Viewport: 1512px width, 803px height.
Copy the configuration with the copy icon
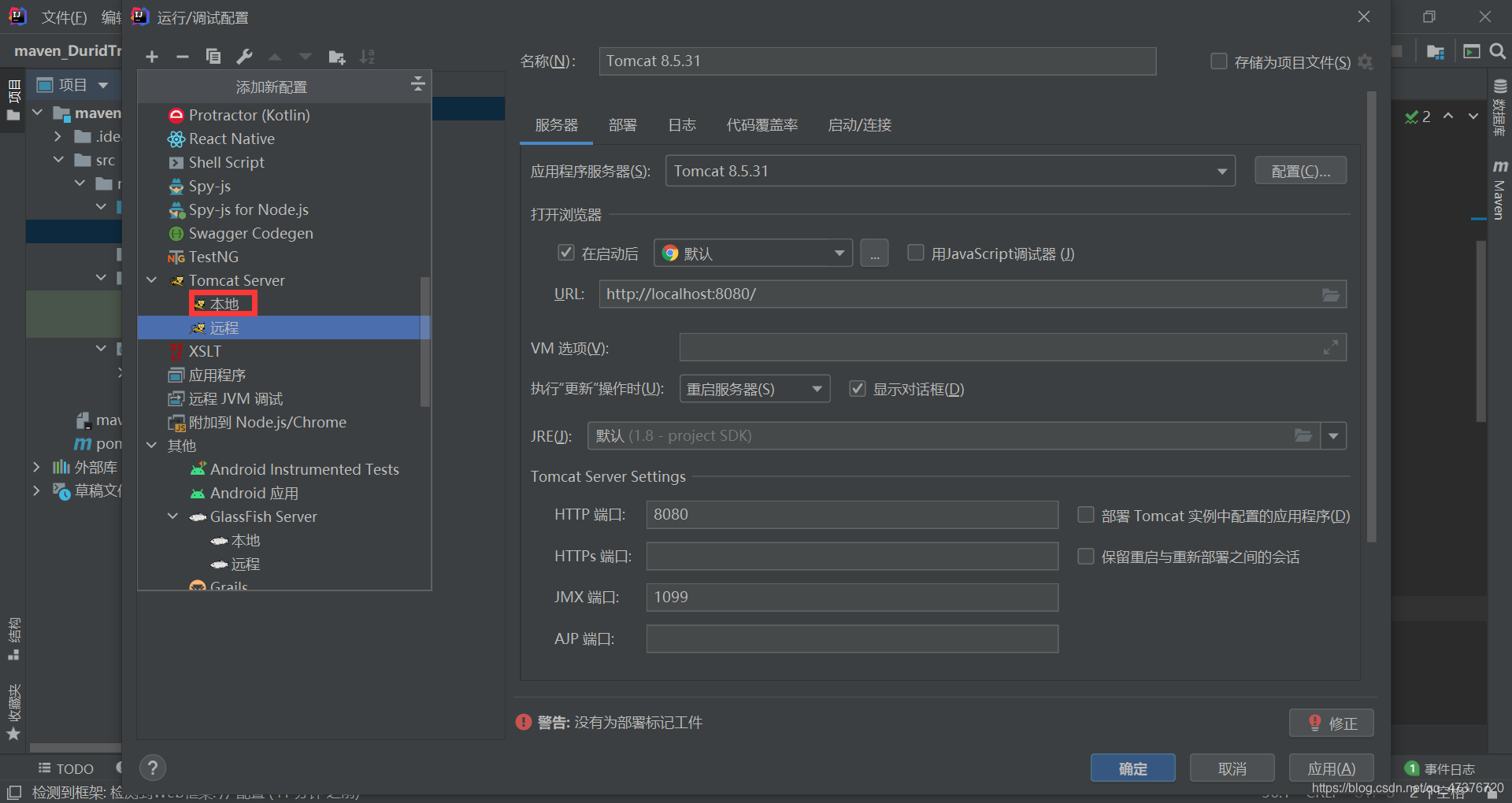[x=213, y=57]
